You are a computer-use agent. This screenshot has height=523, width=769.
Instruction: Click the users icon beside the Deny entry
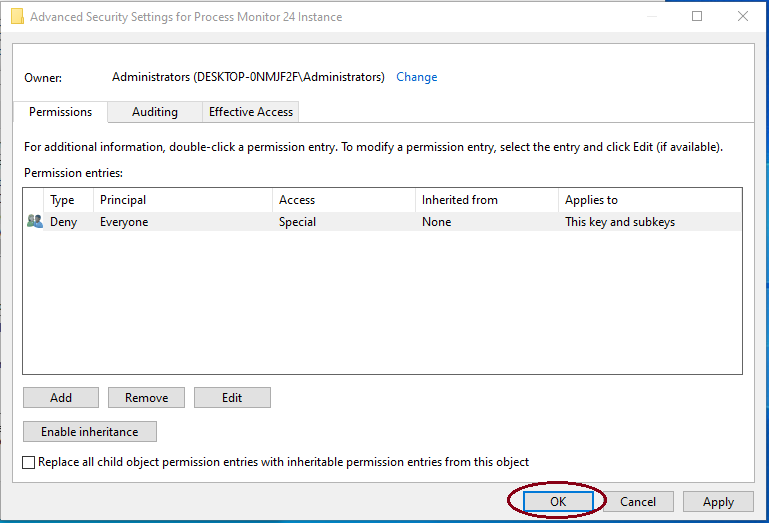click(x=35, y=222)
